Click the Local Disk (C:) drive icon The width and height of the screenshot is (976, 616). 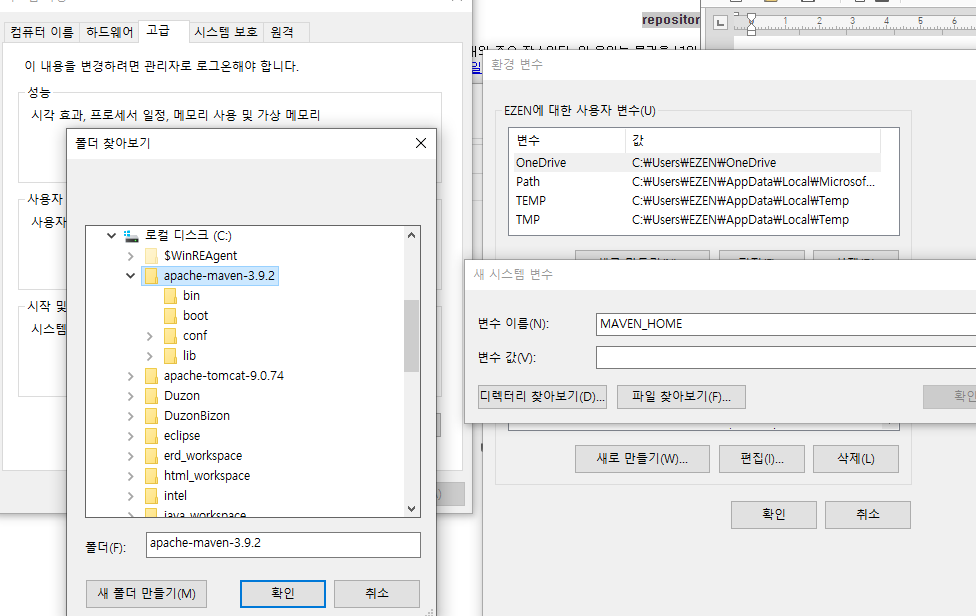(x=131, y=236)
